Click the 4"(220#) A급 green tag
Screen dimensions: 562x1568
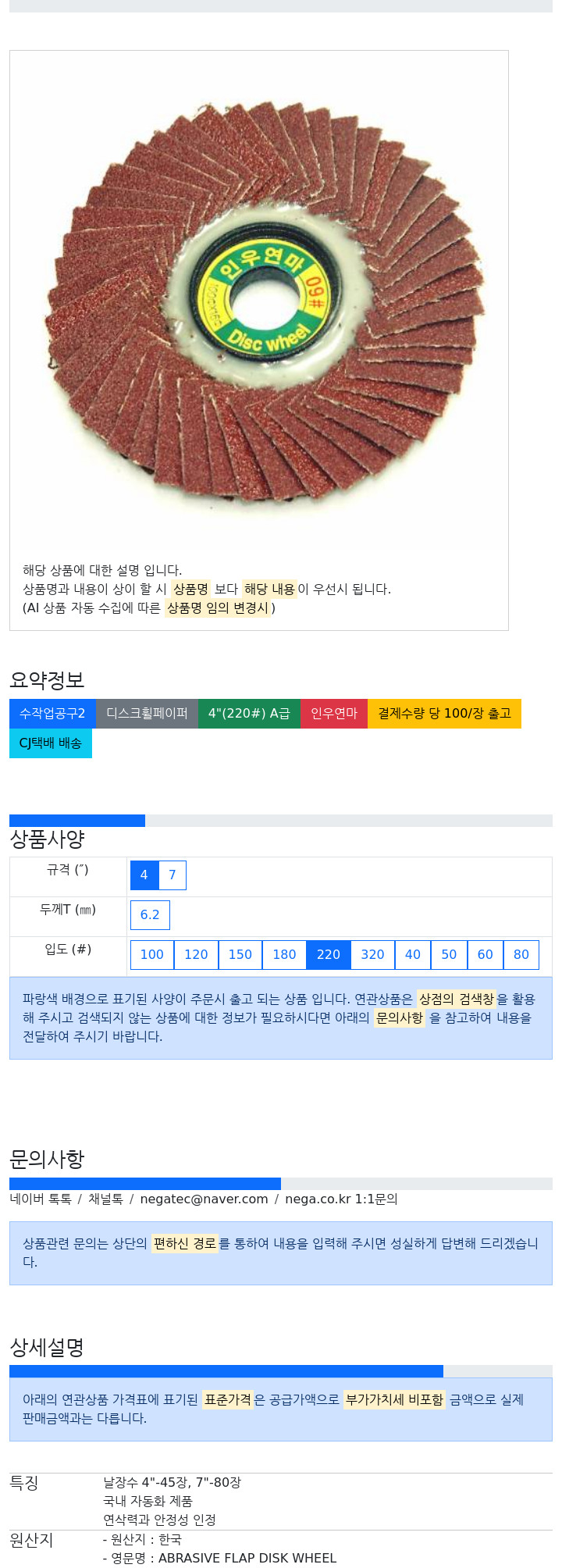249,714
